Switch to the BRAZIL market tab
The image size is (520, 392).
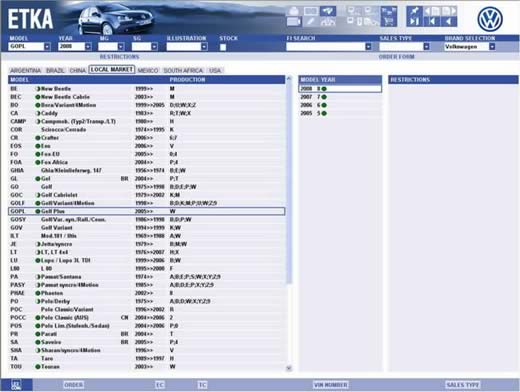[55, 70]
